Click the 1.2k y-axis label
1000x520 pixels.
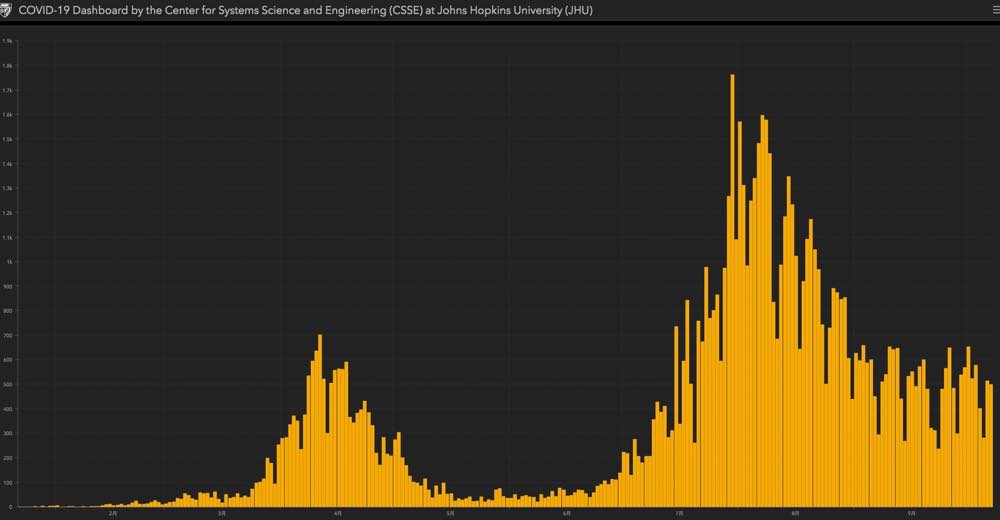(8, 212)
